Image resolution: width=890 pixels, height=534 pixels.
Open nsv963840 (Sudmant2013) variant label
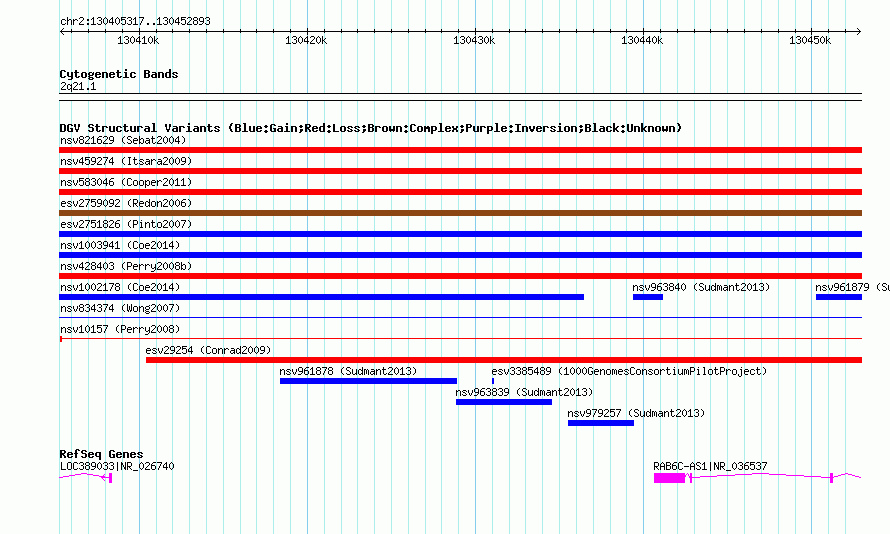(701, 287)
